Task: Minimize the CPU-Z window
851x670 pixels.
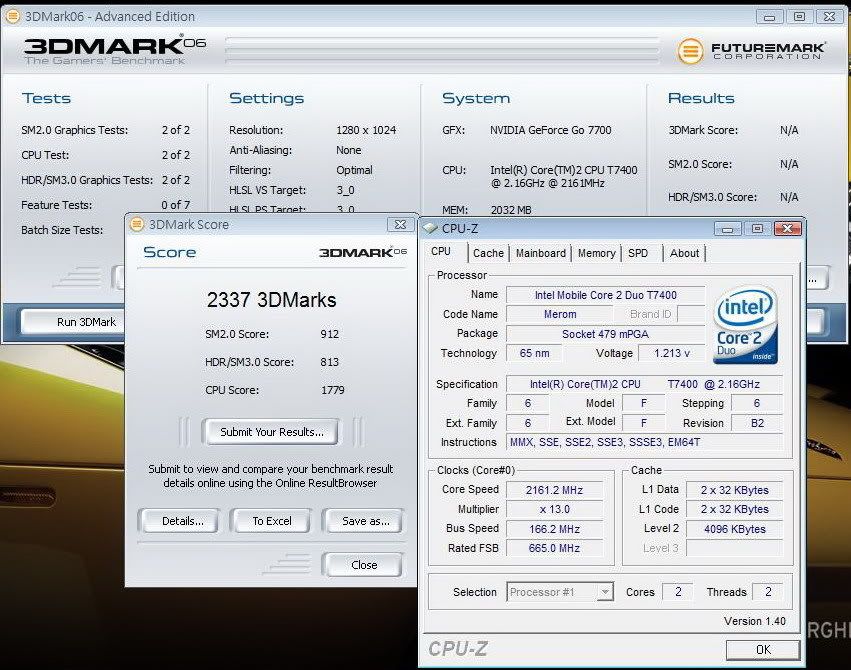Action: pos(728,229)
